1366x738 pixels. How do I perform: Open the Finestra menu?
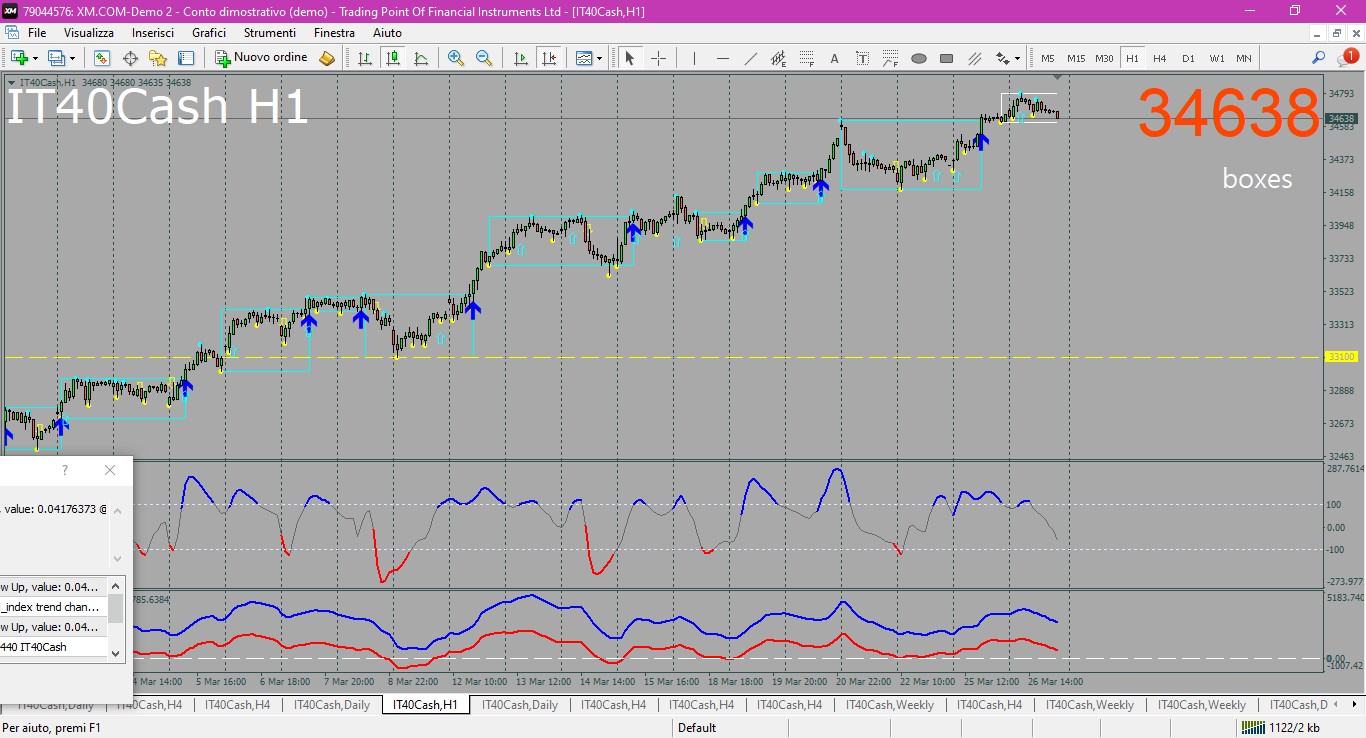(x=334, y=33)
